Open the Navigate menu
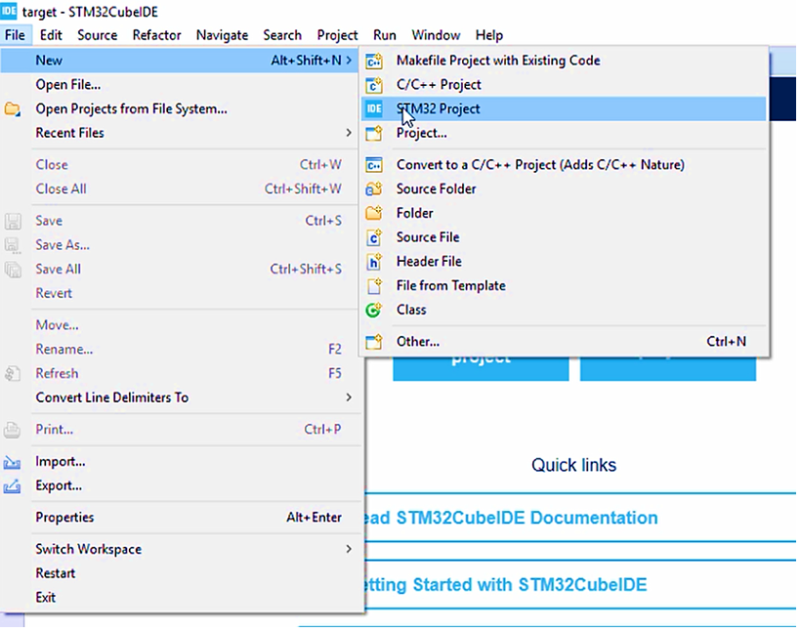 222,35
